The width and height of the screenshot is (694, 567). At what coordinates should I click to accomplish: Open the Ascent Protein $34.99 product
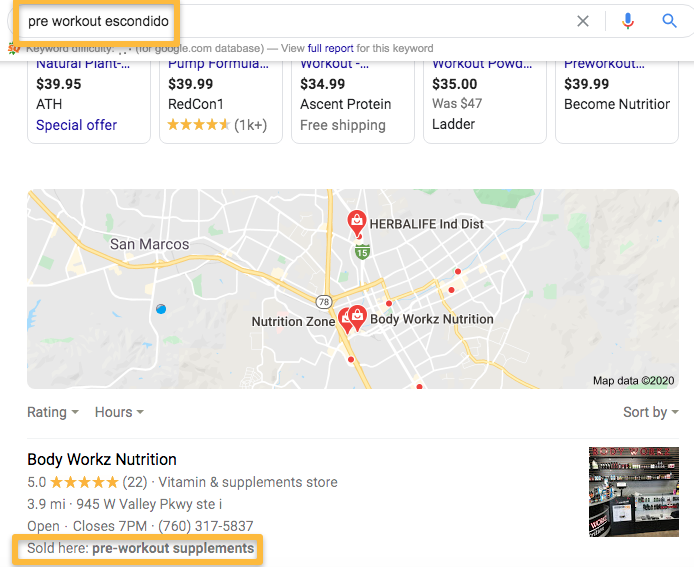coord(353,102)
